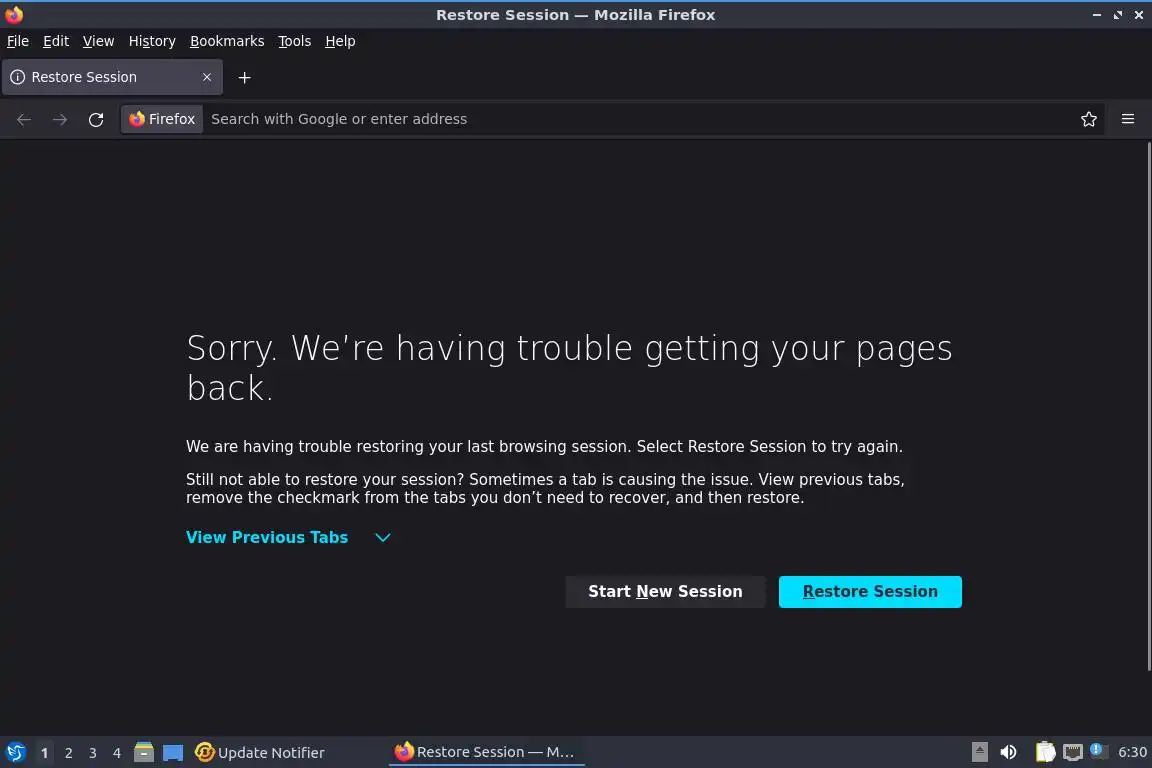Screen dimensions: 1152x768
Task: Click the removable media eject tray icon
Action: (979, 752)
